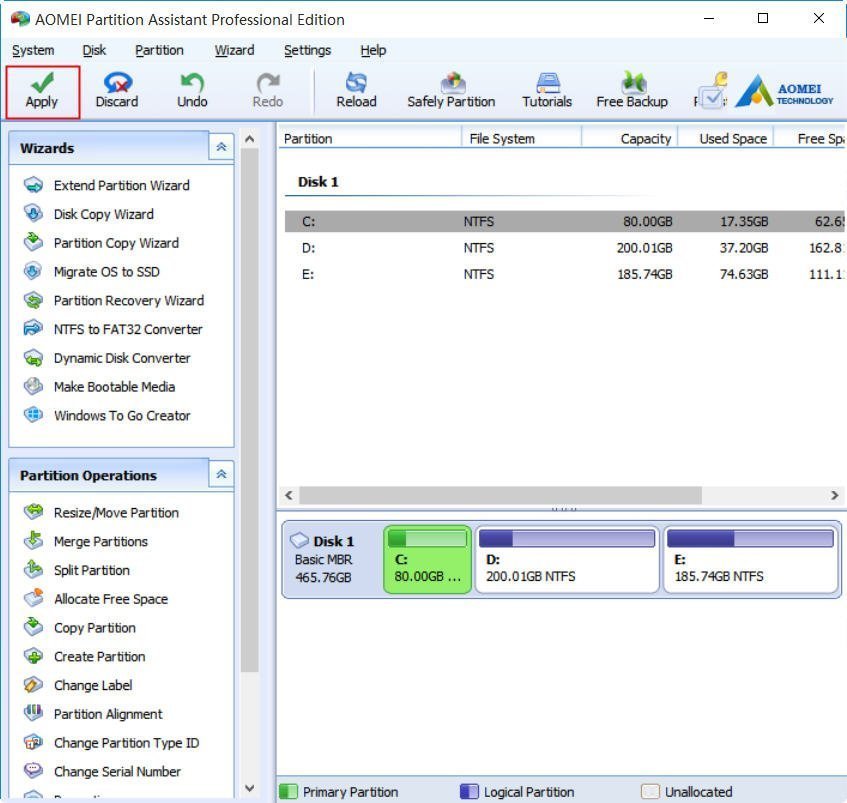Open Partition Recovery Wizard
847x803 pixels.
pos(114,300)
